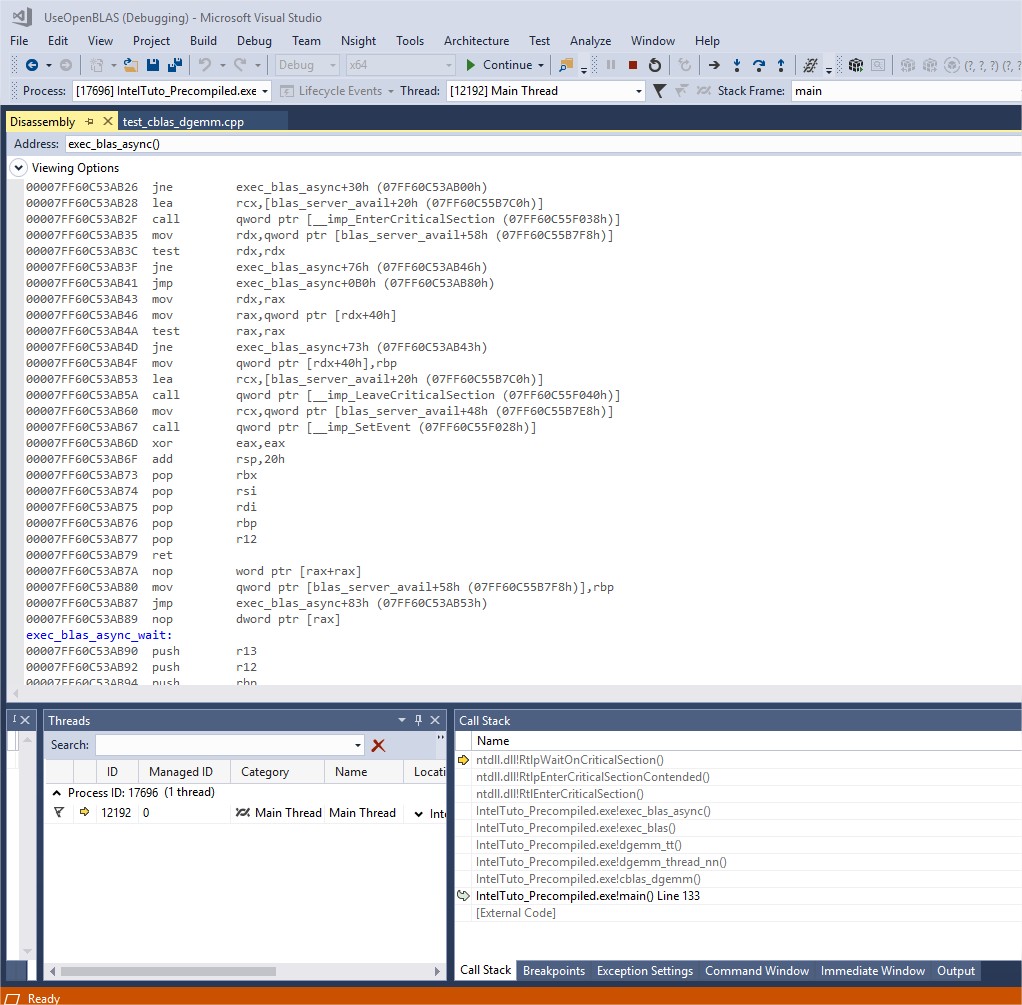Flag thread 12192 in Threads list
Viewport: 1022px width, 1005px height.
59,812
